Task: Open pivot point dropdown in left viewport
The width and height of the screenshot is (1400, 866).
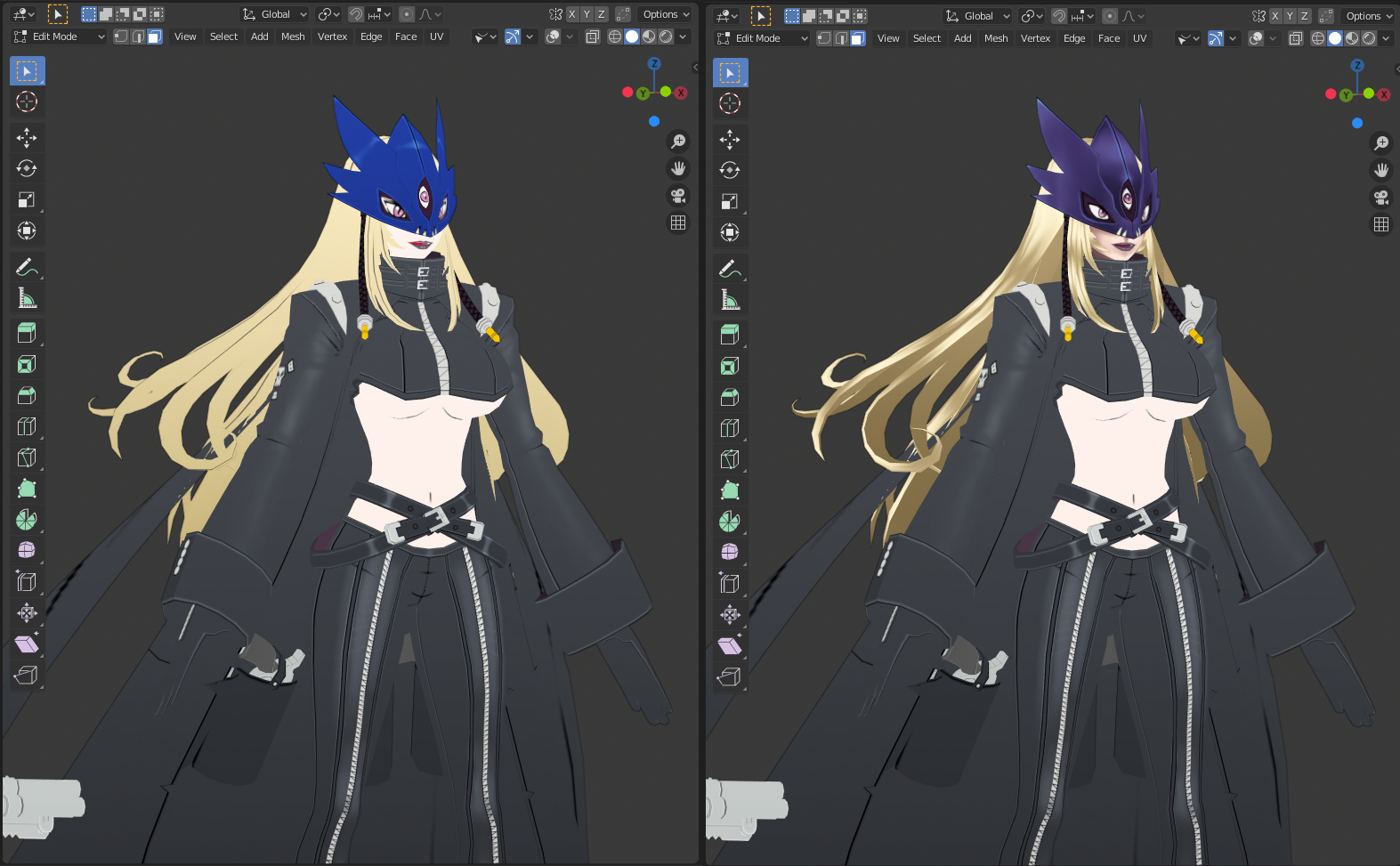Action: [x=329, y=14]
